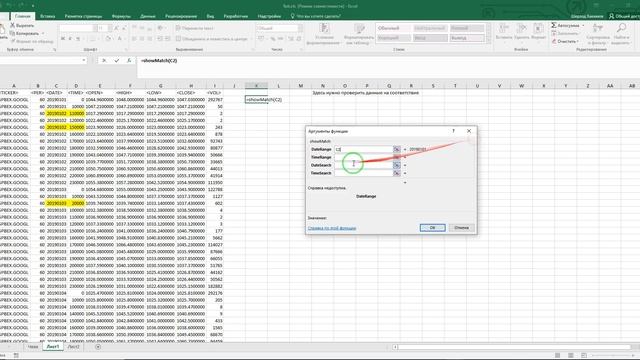Click Format Painter (Формат по образцу)
Screen dimensions: 640x360
click(32, 41)
